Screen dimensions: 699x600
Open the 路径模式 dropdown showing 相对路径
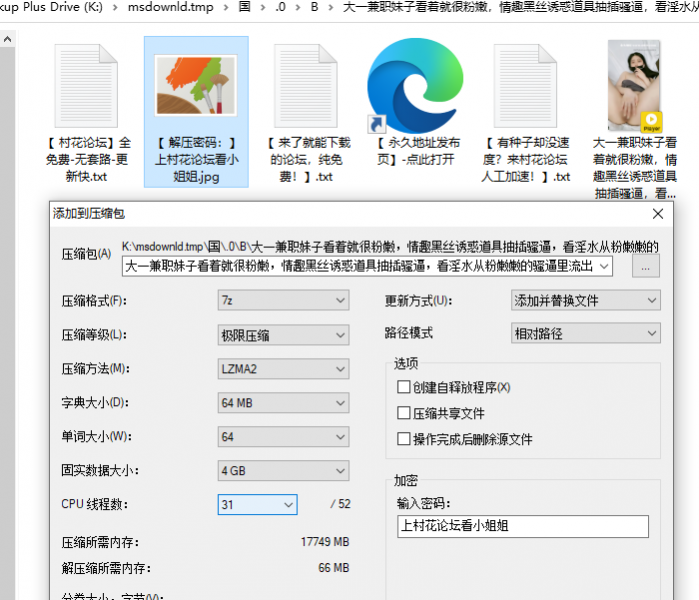coord(586,333)
